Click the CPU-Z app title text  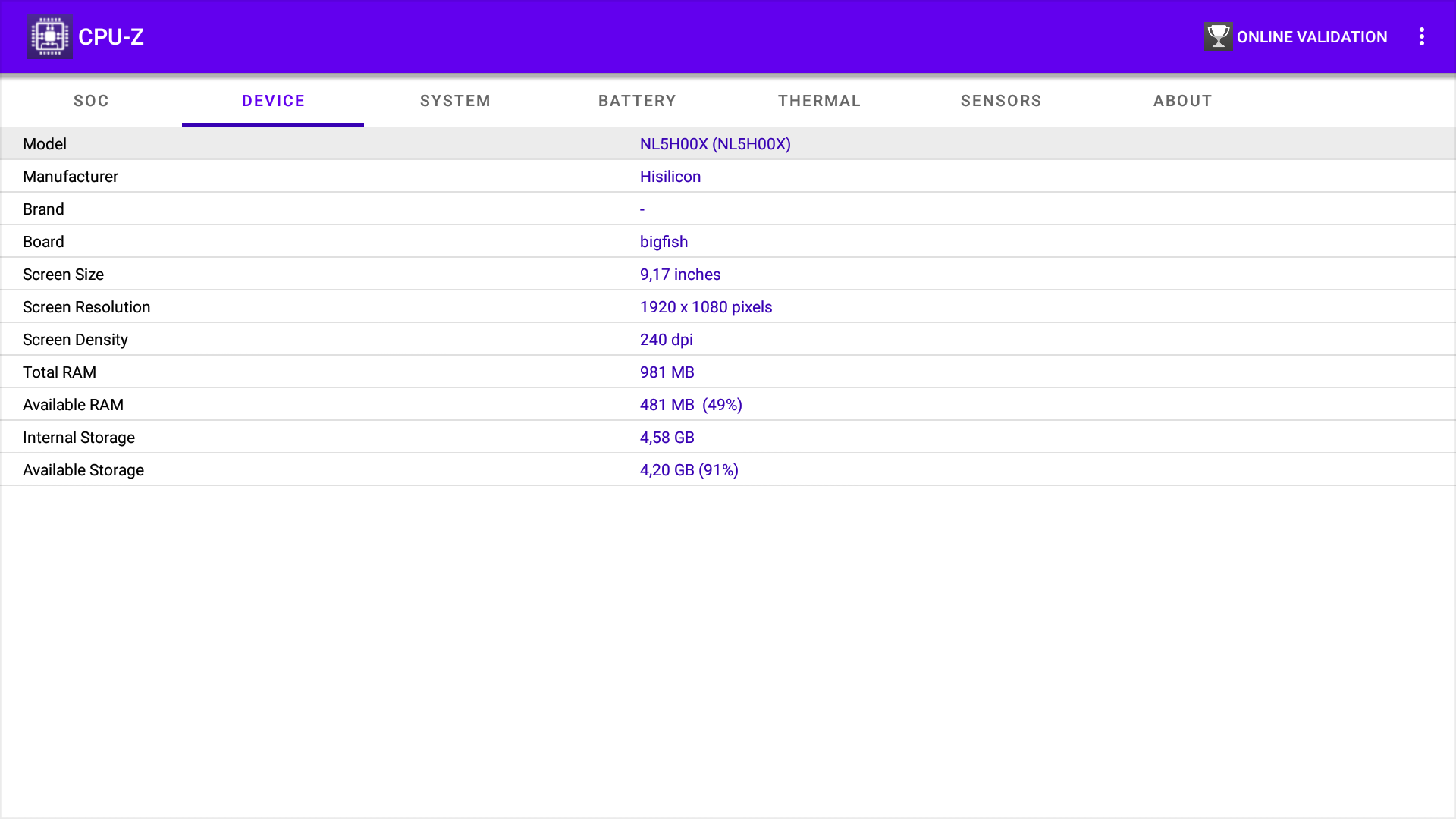pyautogui.click(x=111, y=36)
